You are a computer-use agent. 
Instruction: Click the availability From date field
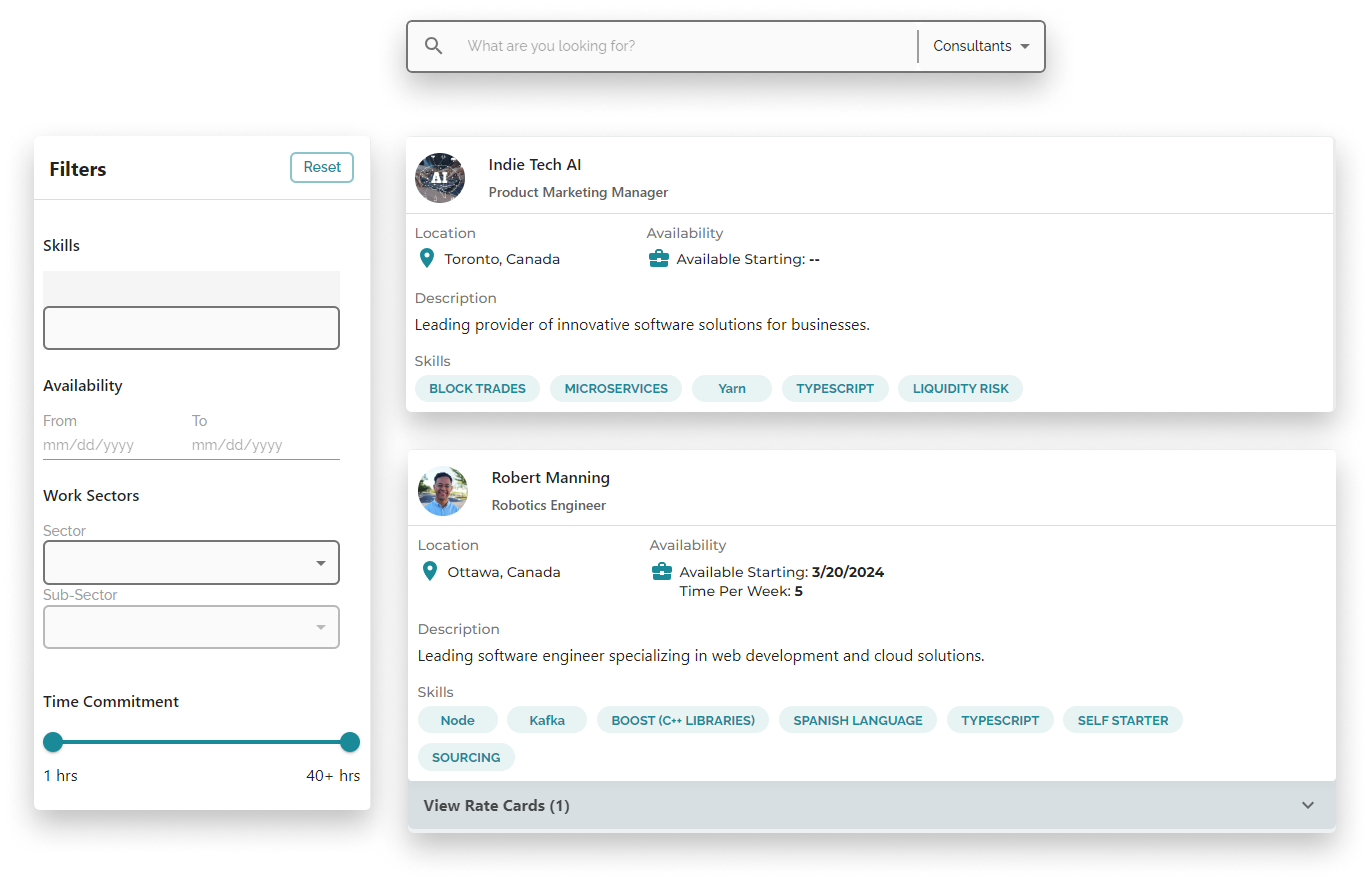[110, 445]
